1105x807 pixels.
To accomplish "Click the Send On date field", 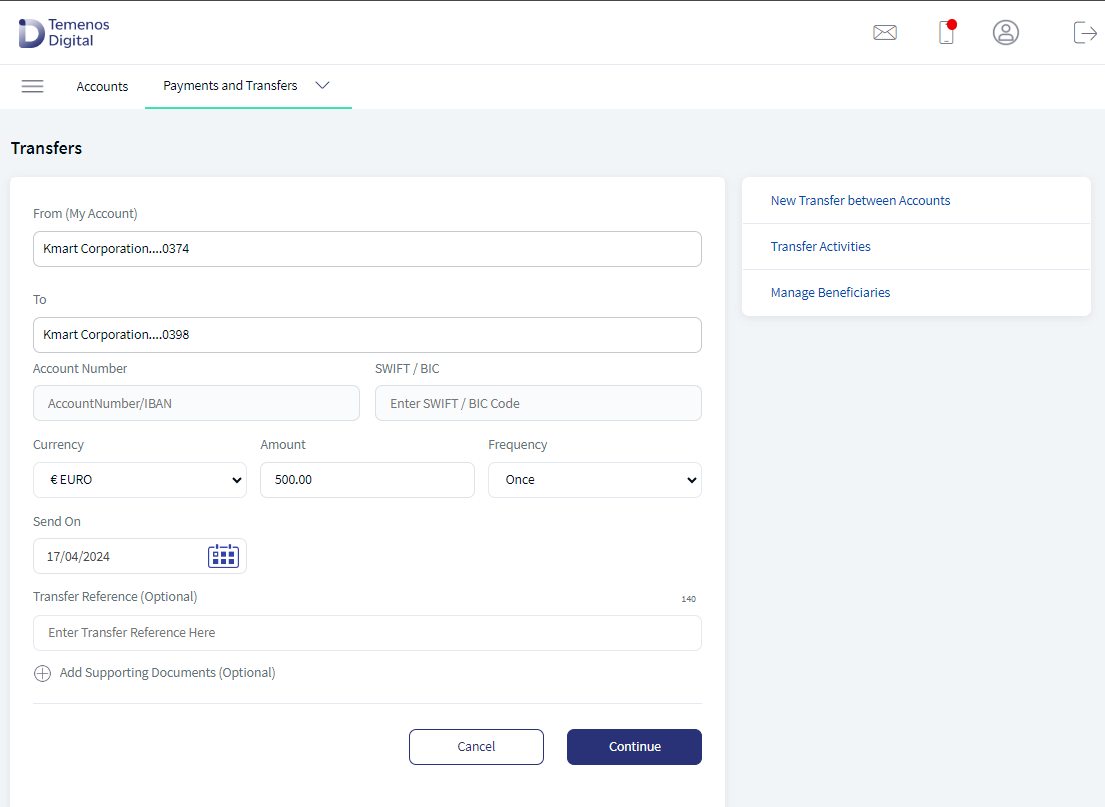I will click(x=140, y=556).
